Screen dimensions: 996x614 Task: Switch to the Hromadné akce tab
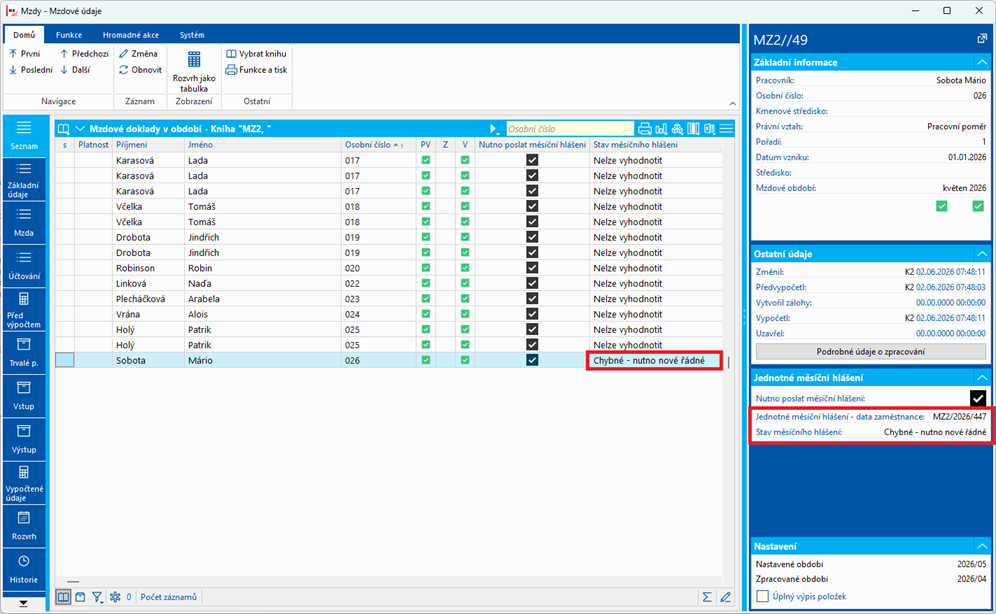click(131, 35)
